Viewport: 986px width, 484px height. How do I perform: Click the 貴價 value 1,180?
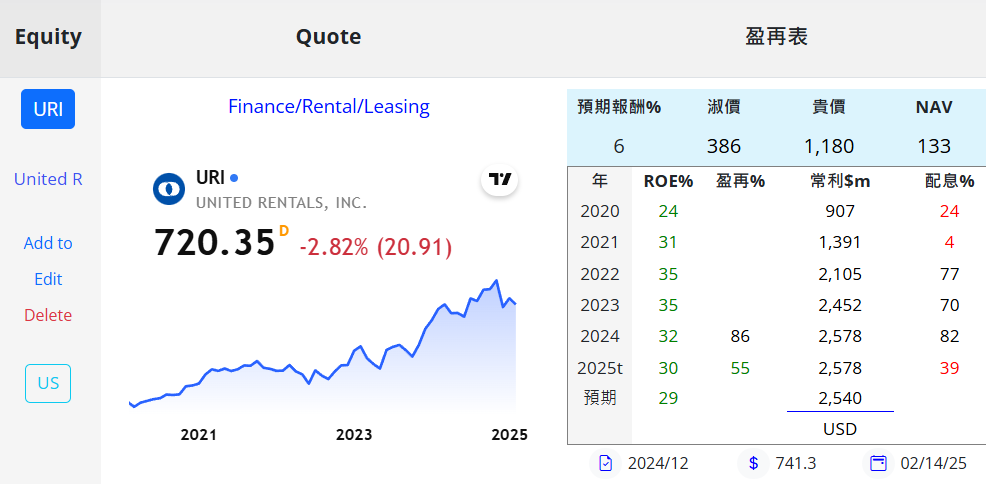[x=829, y=146]
